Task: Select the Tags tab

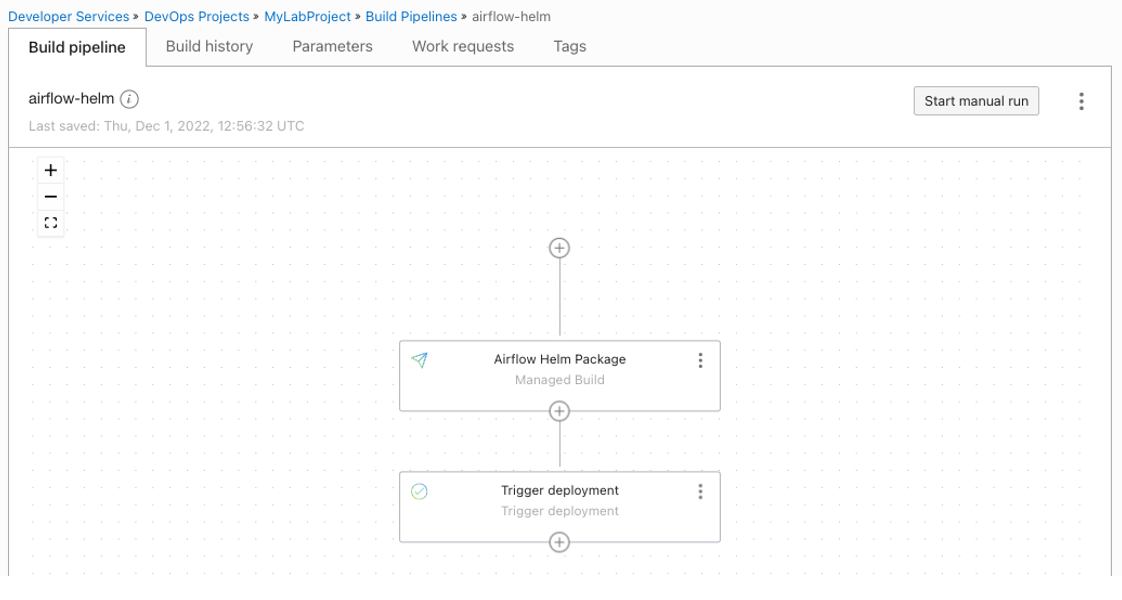Action: tap(570, 46)
